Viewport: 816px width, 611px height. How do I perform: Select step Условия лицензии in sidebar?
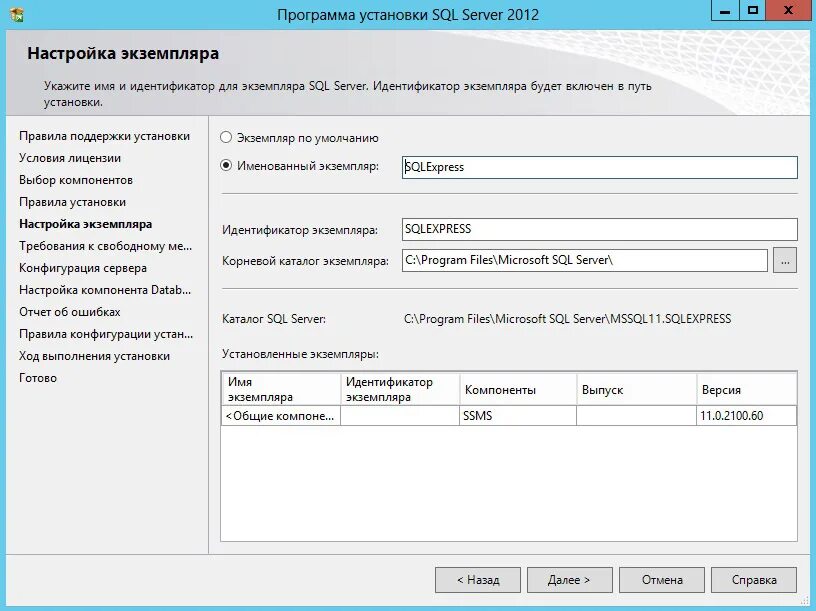coord(70,158)
